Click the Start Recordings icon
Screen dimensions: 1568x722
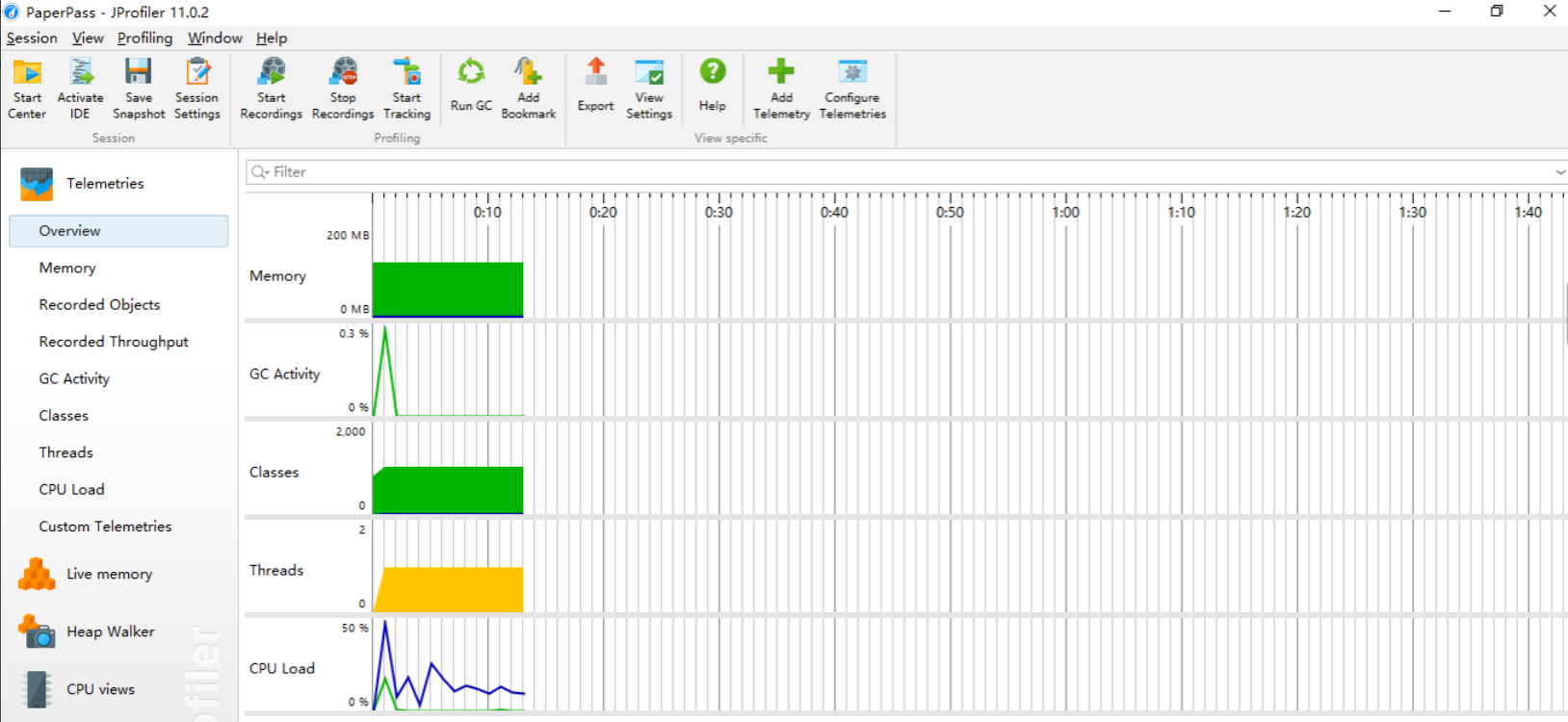pos(272,72)
